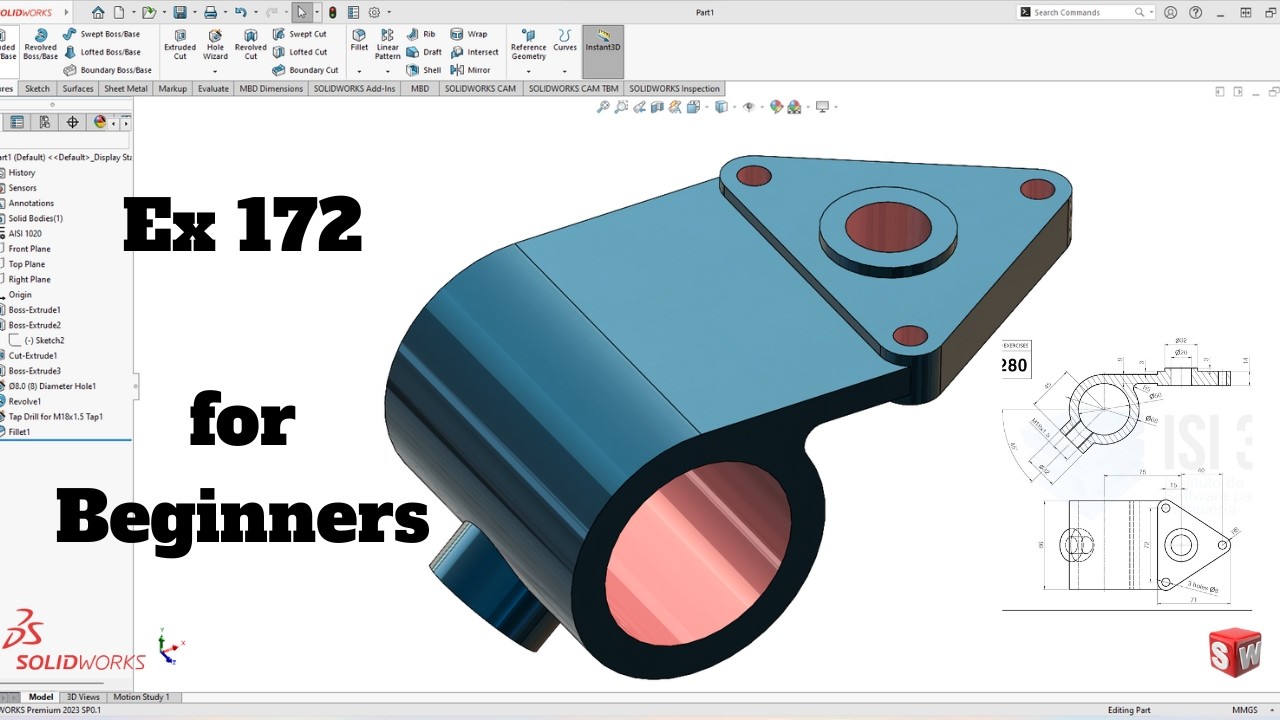Click the Open document folder icon
This screenshot has width=1280, height=720.
click(x=148, y=12)
